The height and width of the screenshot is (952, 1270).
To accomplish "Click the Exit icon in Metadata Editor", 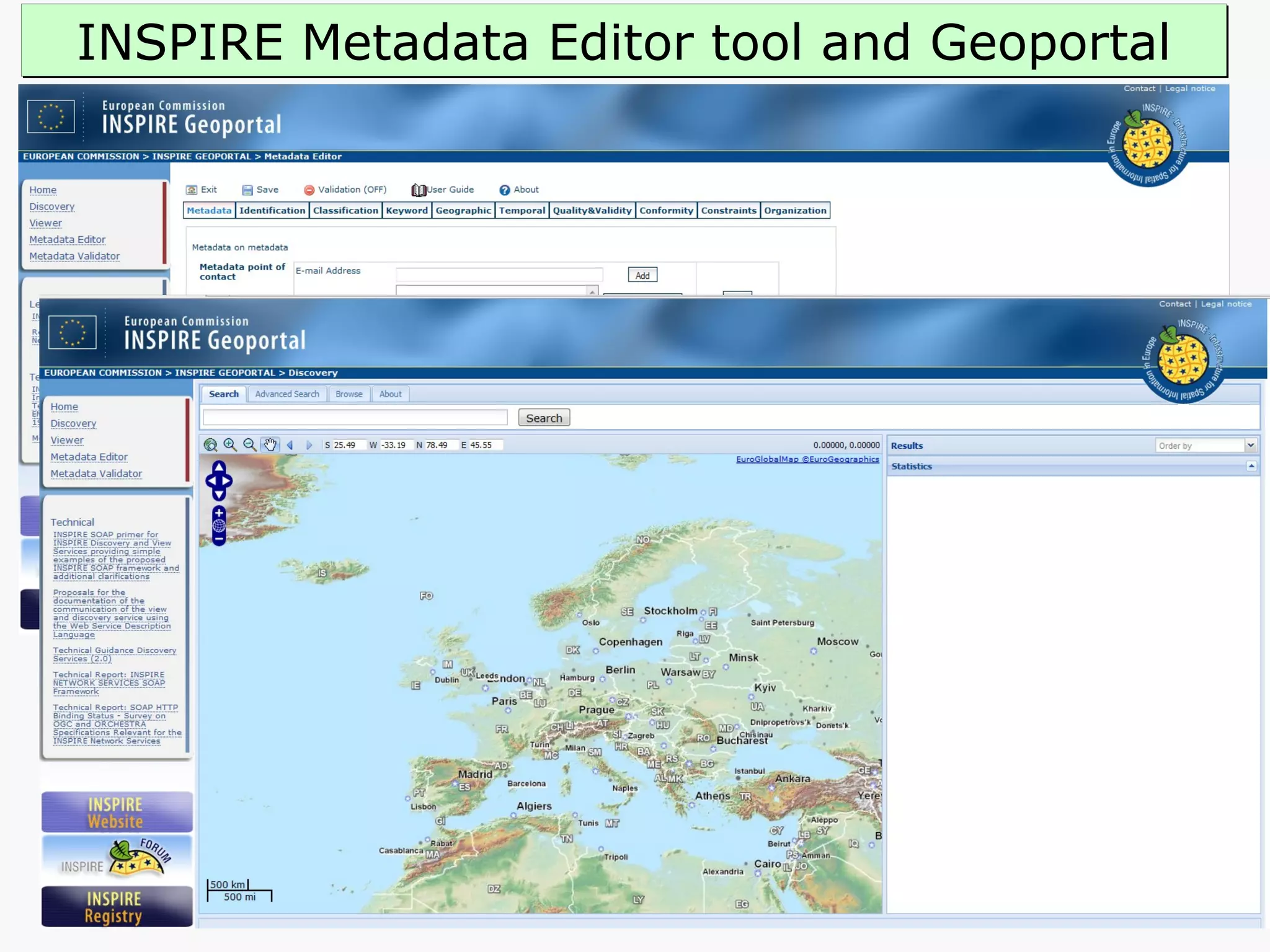I will click(x=192, y=190).
